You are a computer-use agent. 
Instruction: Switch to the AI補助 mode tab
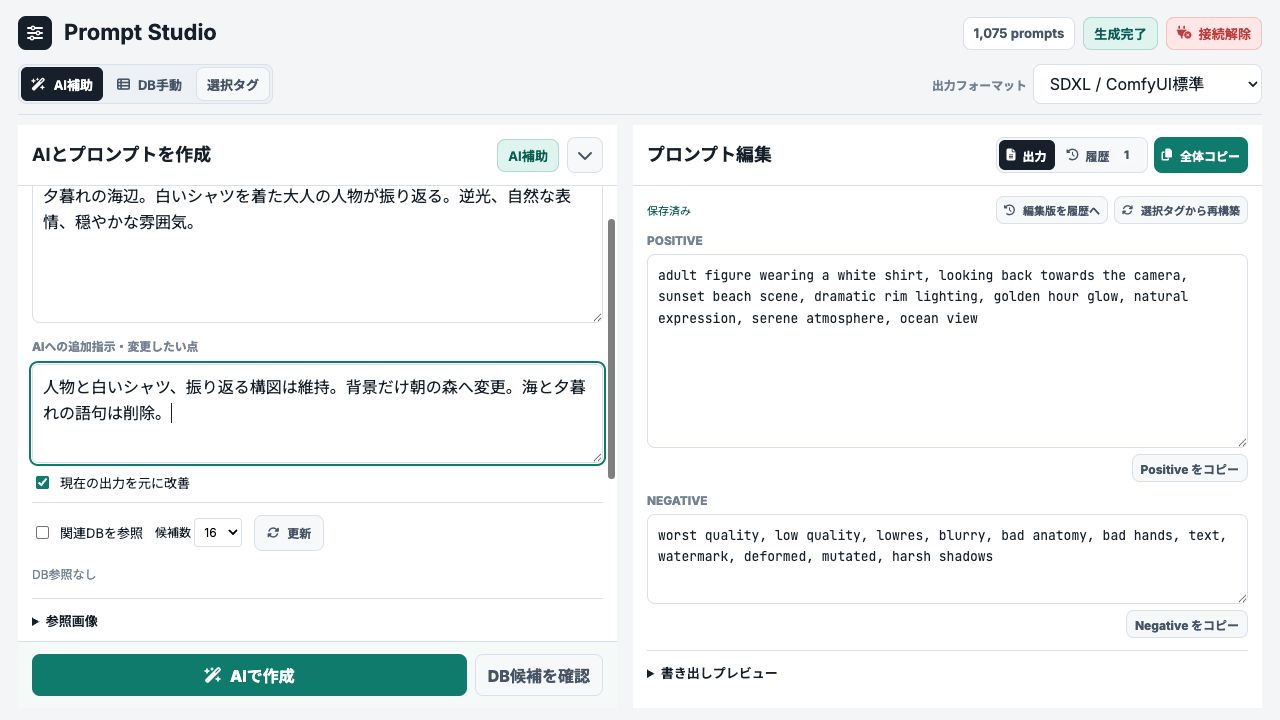(62, 85)
